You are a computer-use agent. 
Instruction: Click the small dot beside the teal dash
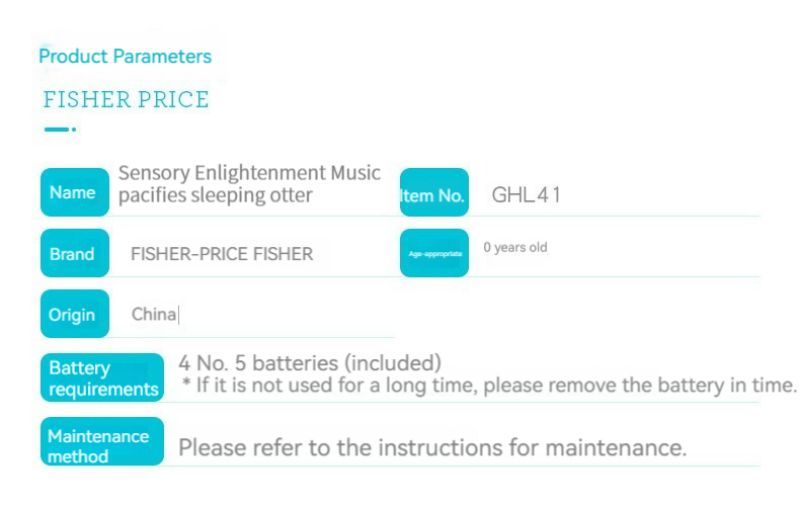point(74,130)
